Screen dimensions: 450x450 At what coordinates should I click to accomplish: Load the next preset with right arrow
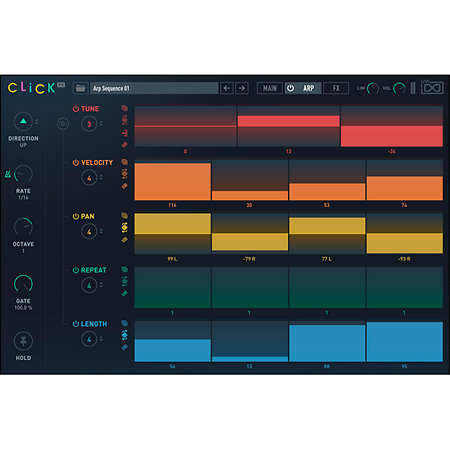tap(242, 88)
